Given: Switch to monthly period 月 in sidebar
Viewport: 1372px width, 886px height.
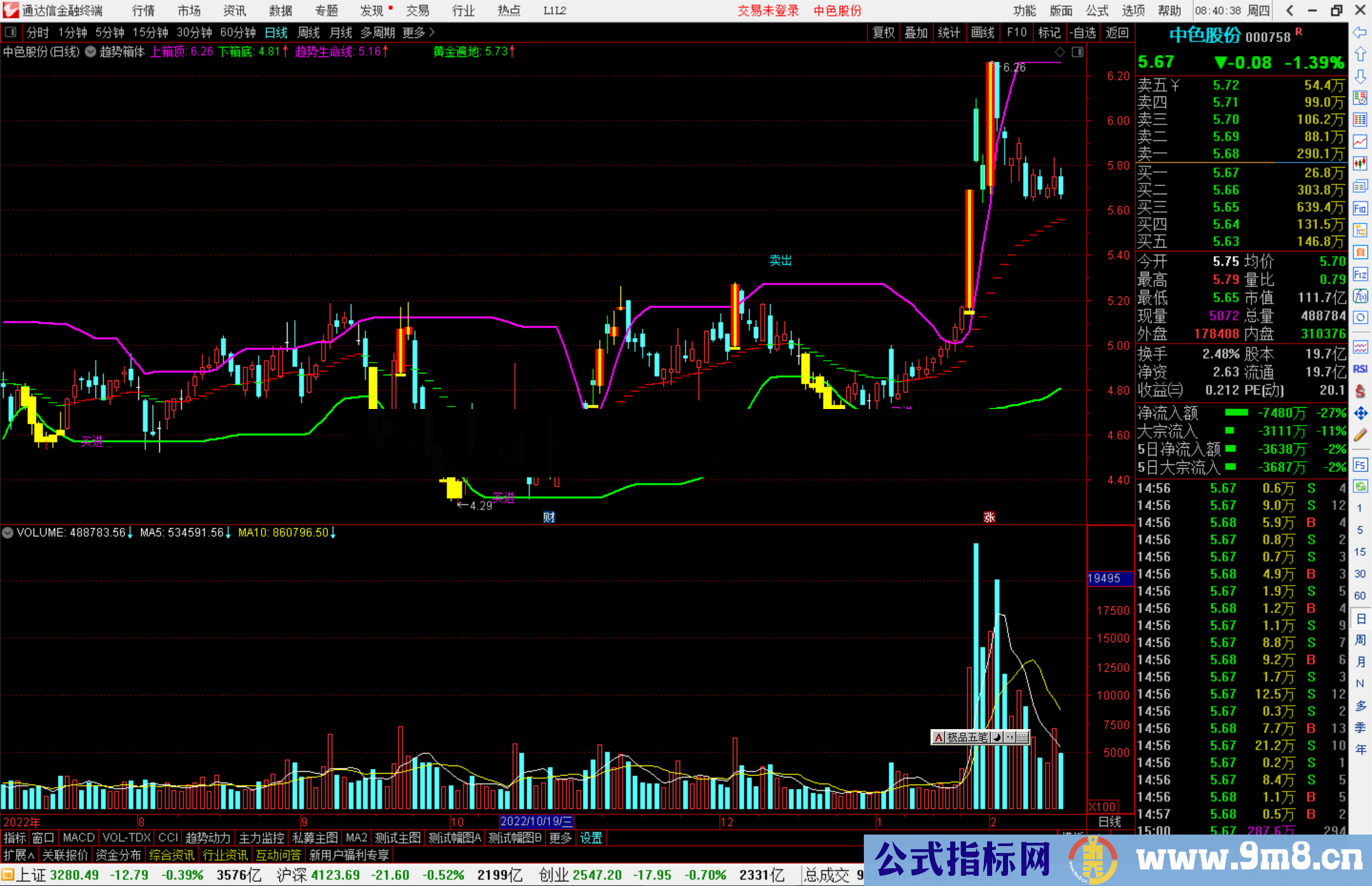Looking at the screenshot, I should pyautogui.click(x=1361, y=662).
